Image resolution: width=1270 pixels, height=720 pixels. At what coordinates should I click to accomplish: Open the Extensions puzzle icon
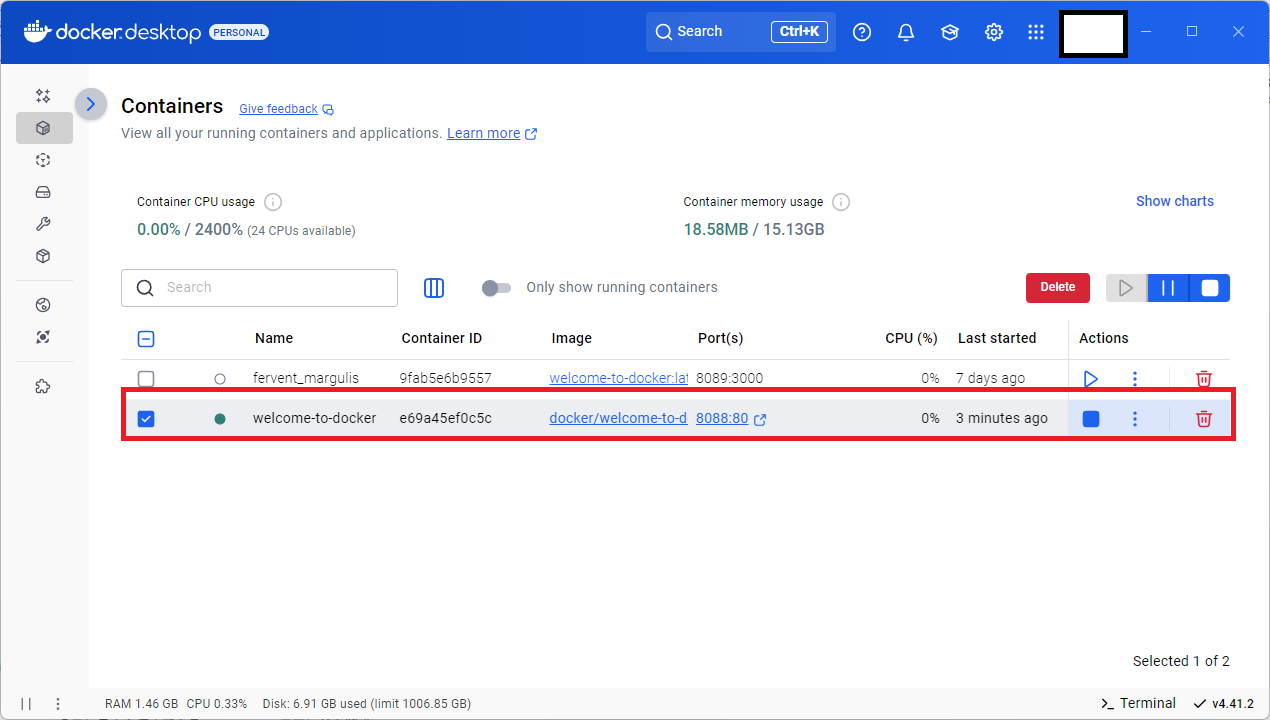[x=43, y=386]
